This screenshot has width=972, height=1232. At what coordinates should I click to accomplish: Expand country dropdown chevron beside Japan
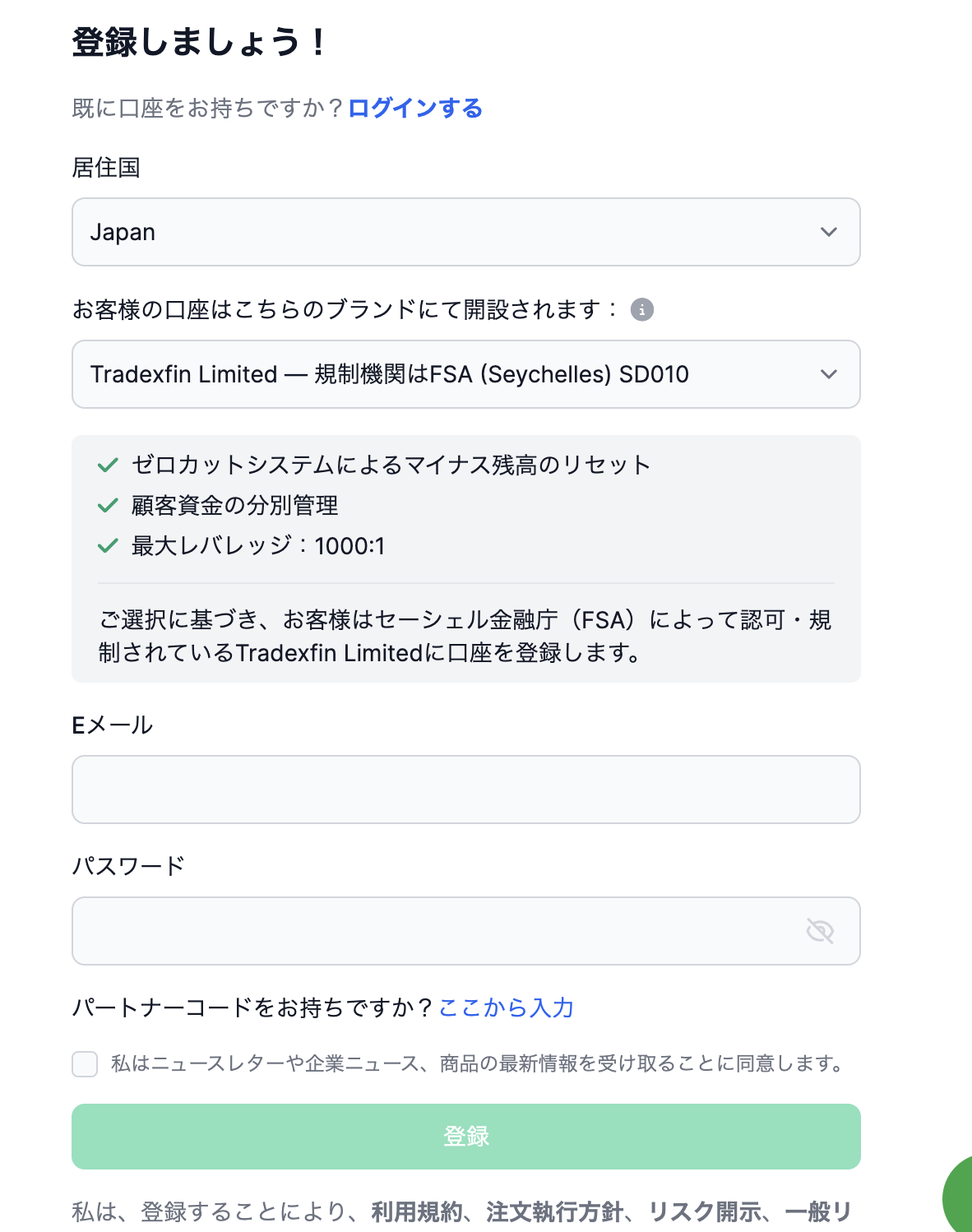[828, 232]
